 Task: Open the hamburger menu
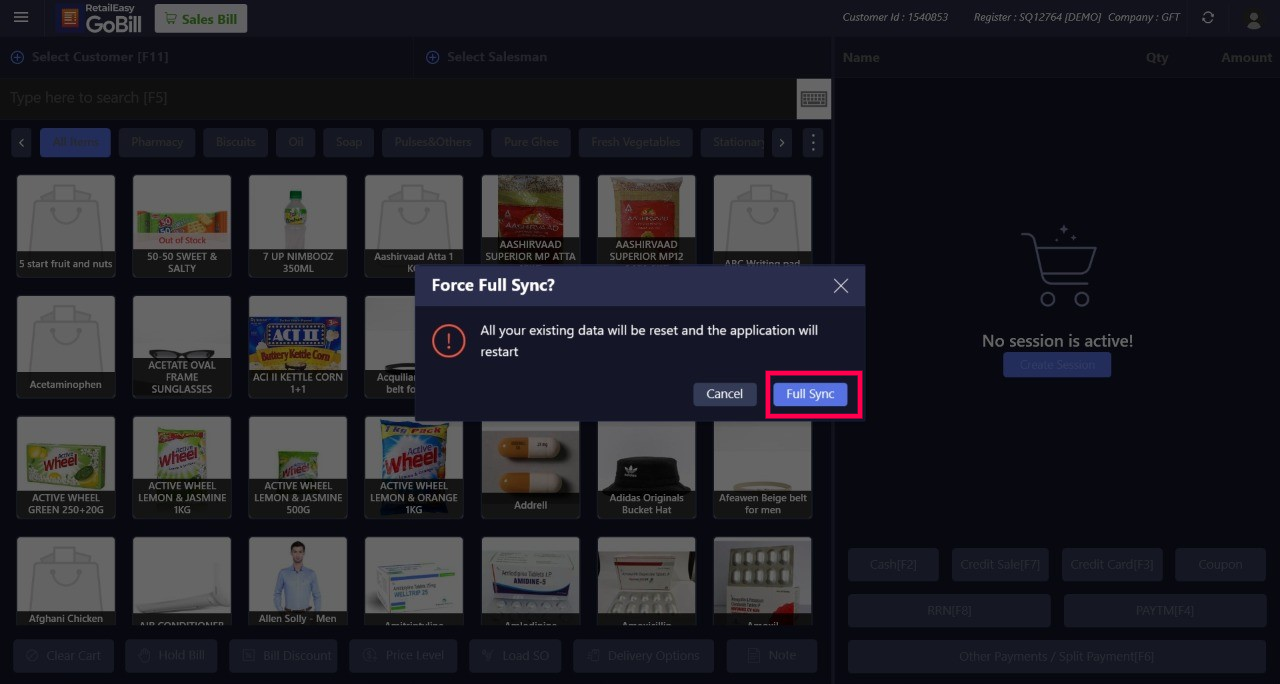point(21,18)
